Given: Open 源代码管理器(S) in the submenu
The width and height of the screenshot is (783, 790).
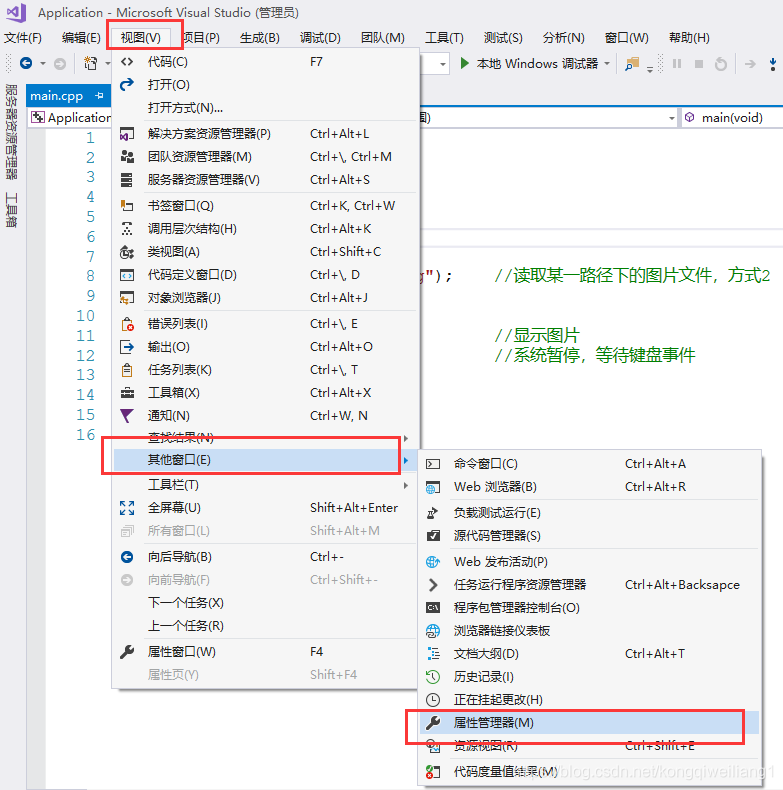Looking at the screenshot, I should [x=590, y=536].
